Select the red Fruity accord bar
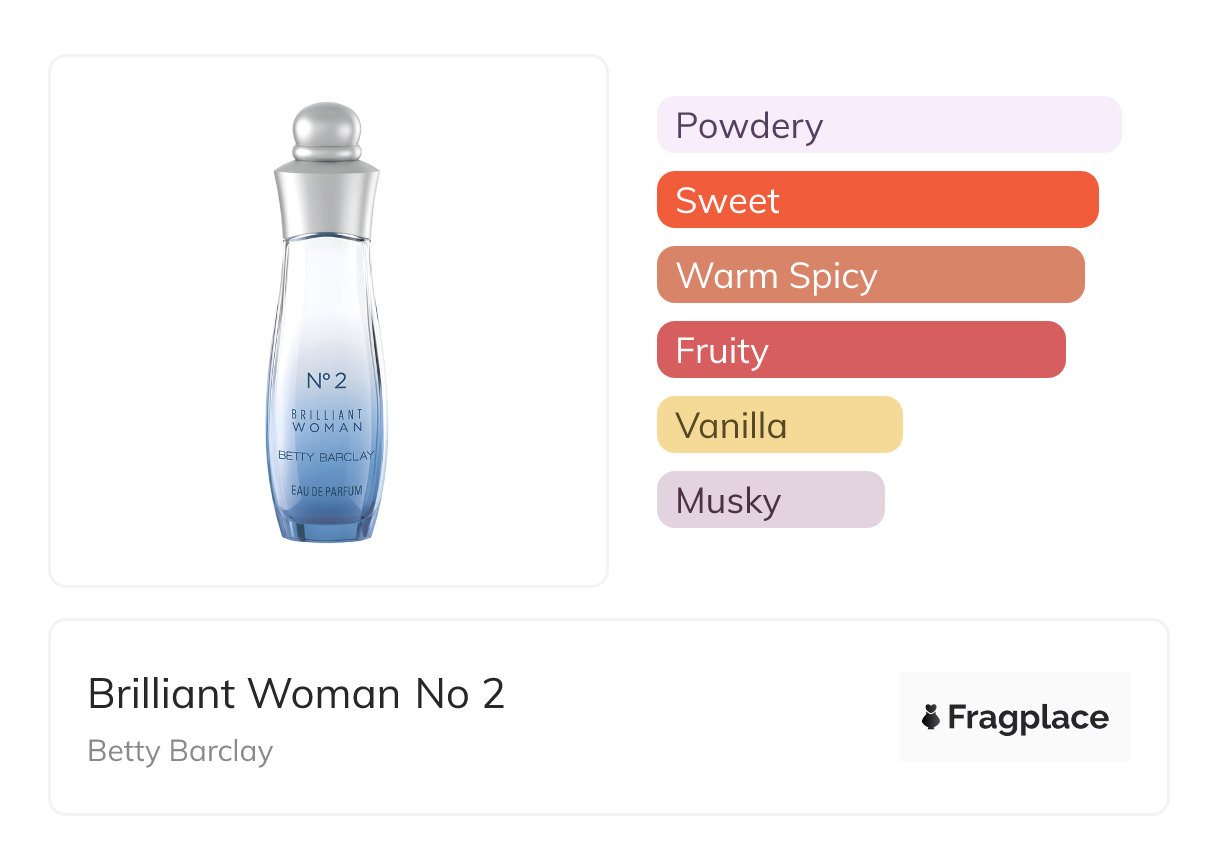This screenshot has height=864, width=1218. coord(860,350)
